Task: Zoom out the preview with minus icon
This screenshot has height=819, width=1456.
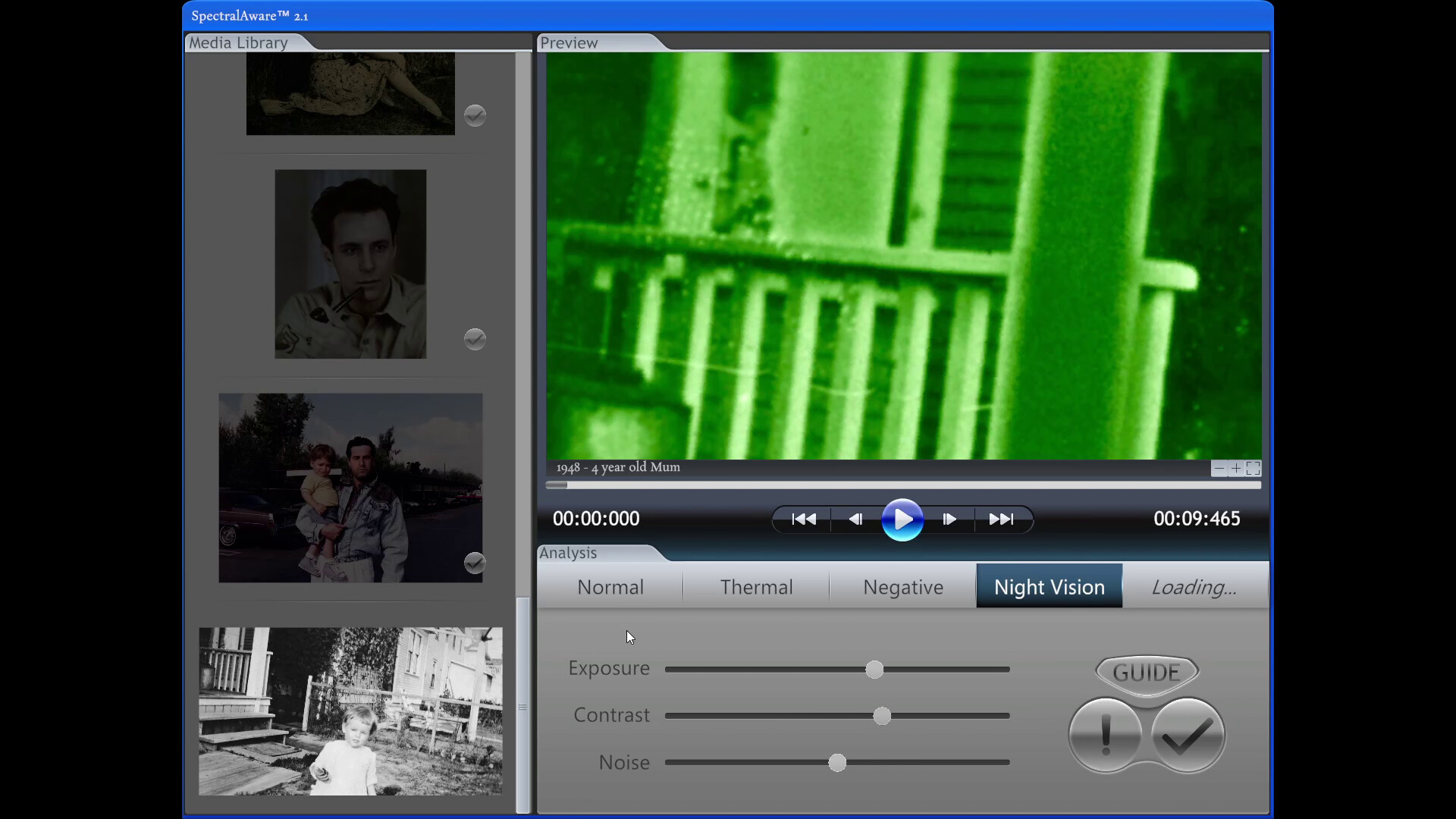Action: coord(1219,469)
